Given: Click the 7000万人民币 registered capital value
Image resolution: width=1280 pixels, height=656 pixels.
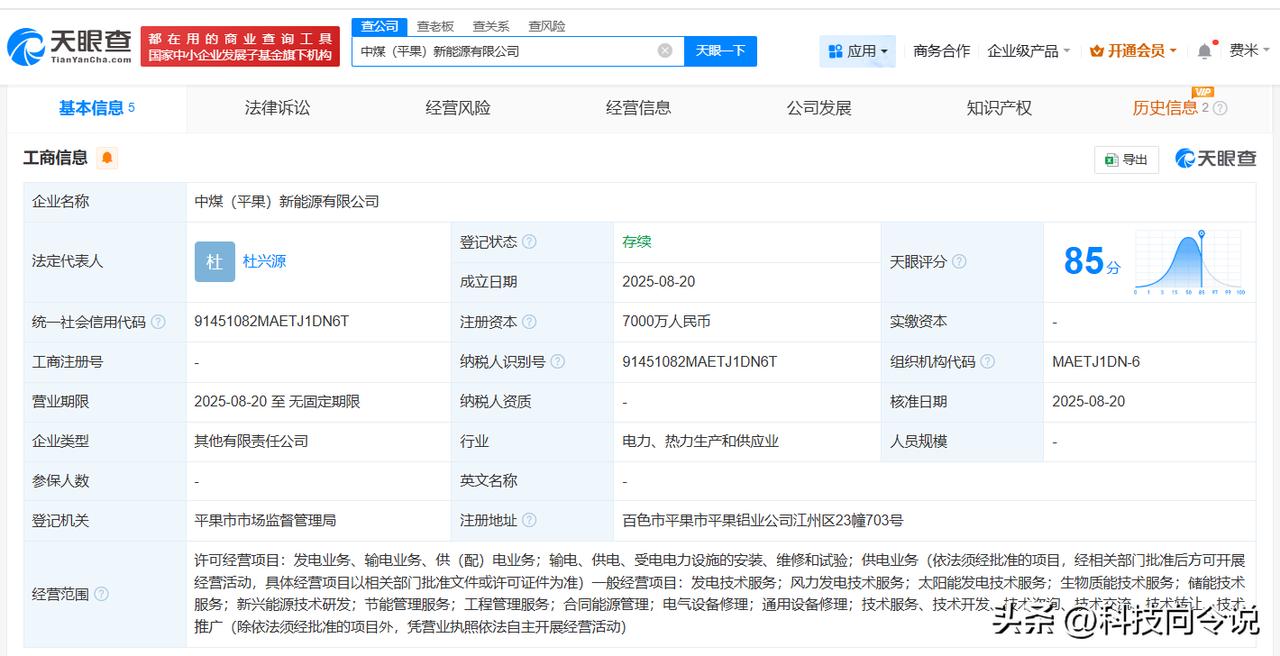Looking at the screenshot, I should pos(666,322).
